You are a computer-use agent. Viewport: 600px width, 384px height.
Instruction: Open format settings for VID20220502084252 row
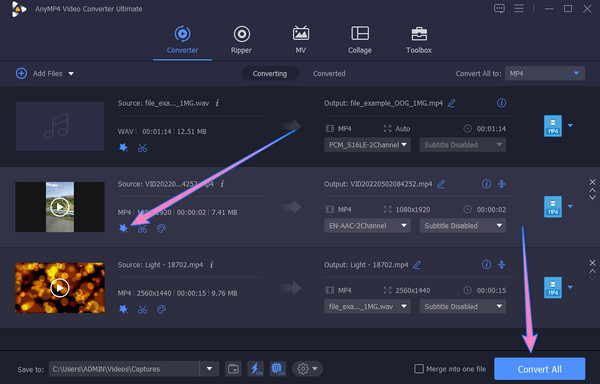553,207
